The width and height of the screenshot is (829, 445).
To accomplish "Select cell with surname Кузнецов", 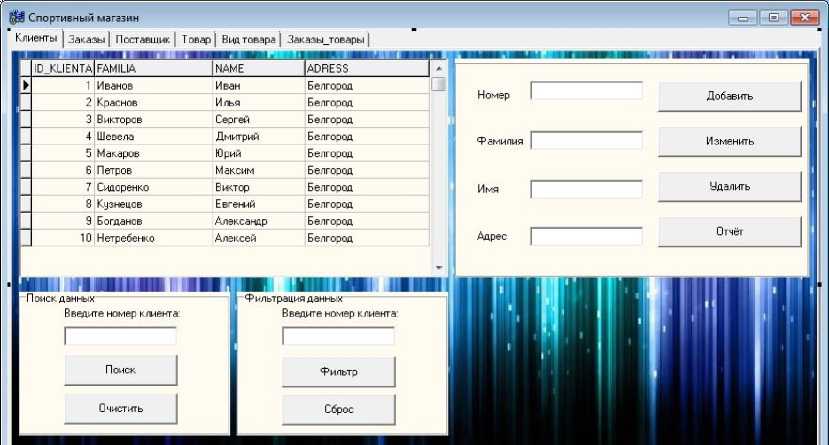I will tap(153, 204).
